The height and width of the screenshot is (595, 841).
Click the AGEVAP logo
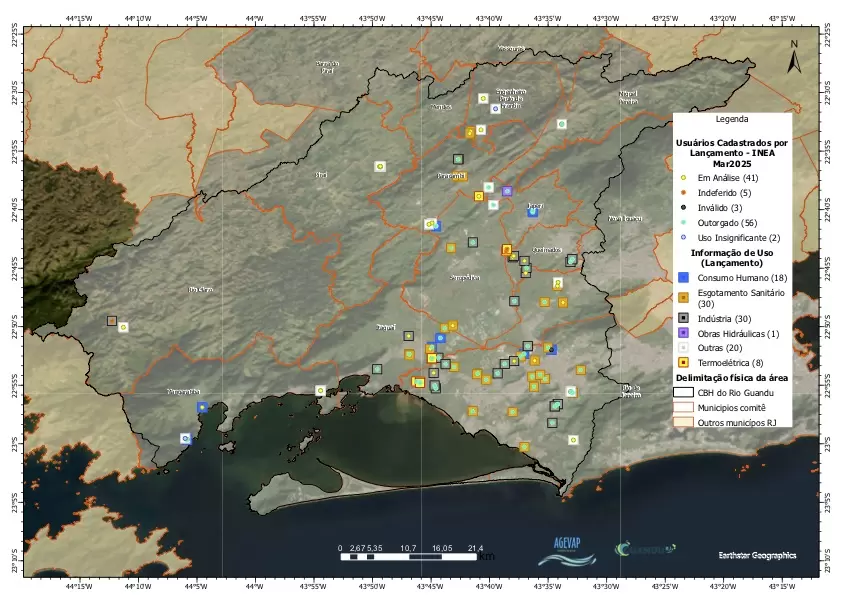click(x=566, y=552)
